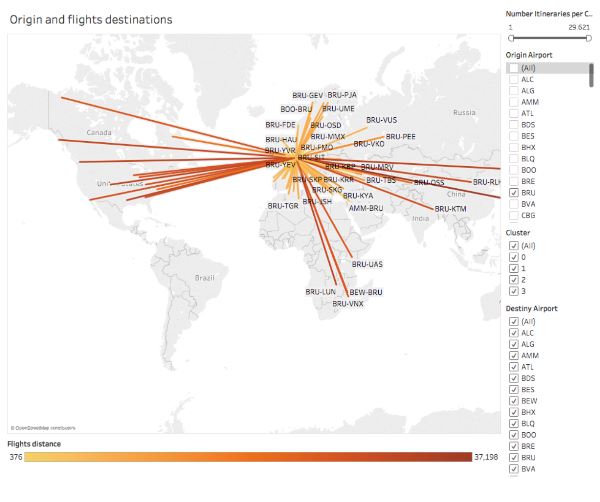
Task: Check the (All) box under Origin Airport
Action: click(514, 68)
